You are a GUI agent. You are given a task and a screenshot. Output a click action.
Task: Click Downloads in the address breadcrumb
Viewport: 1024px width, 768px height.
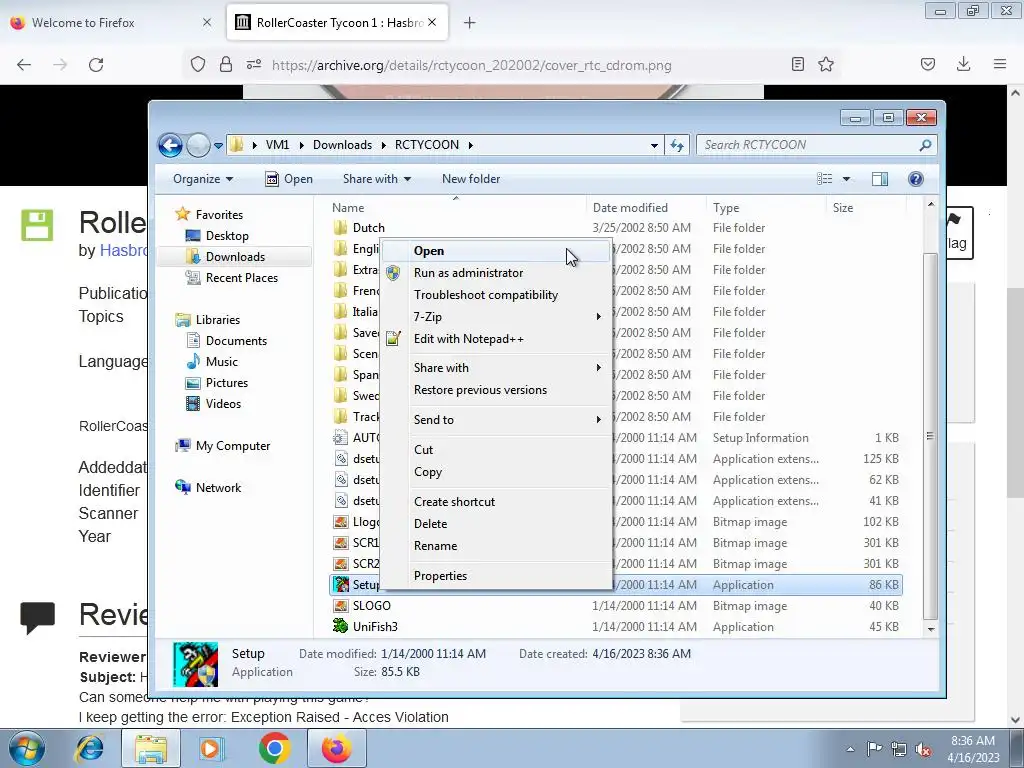[x=342, y=145]
